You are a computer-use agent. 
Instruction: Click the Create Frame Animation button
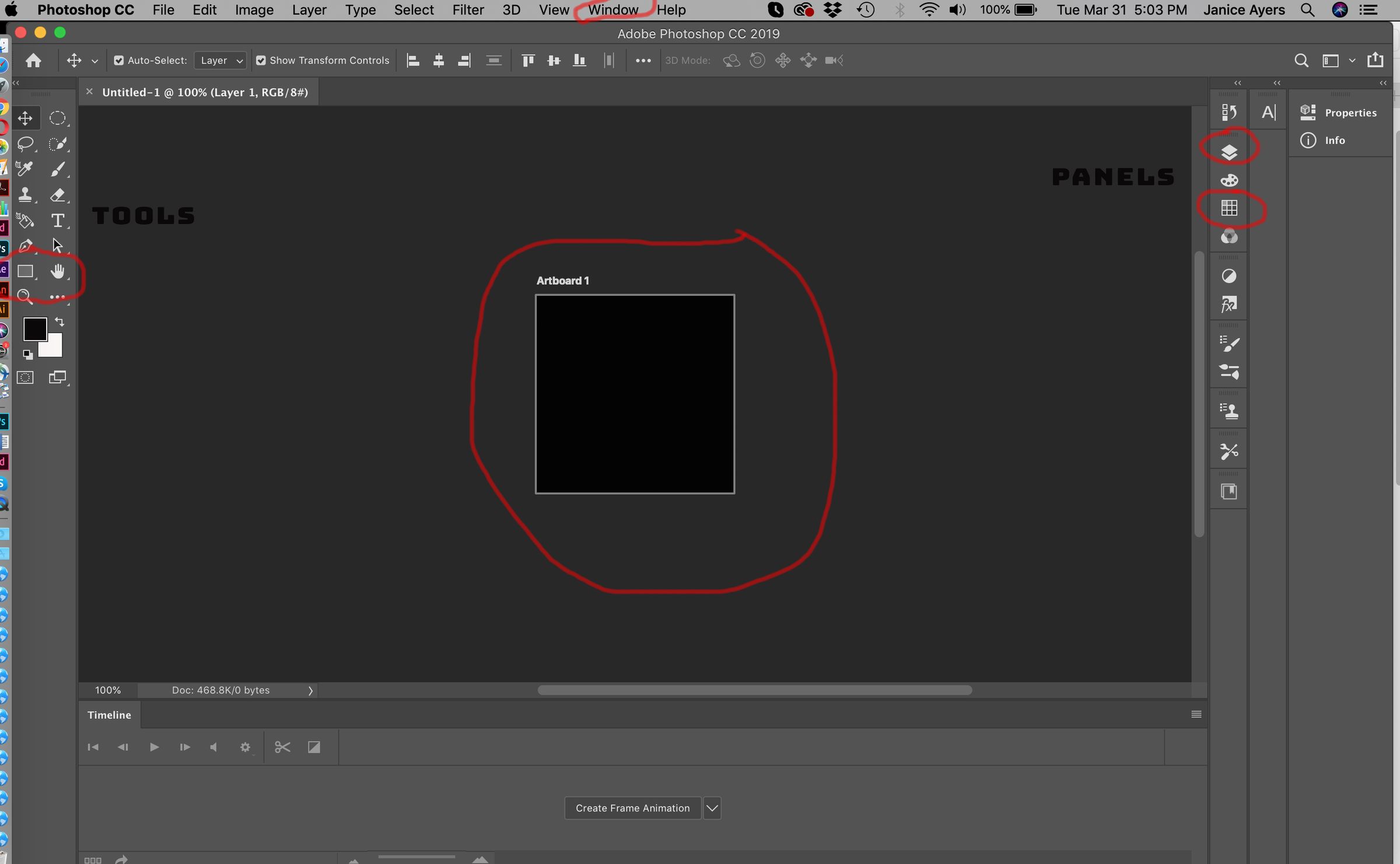click(x=632, y=808)
